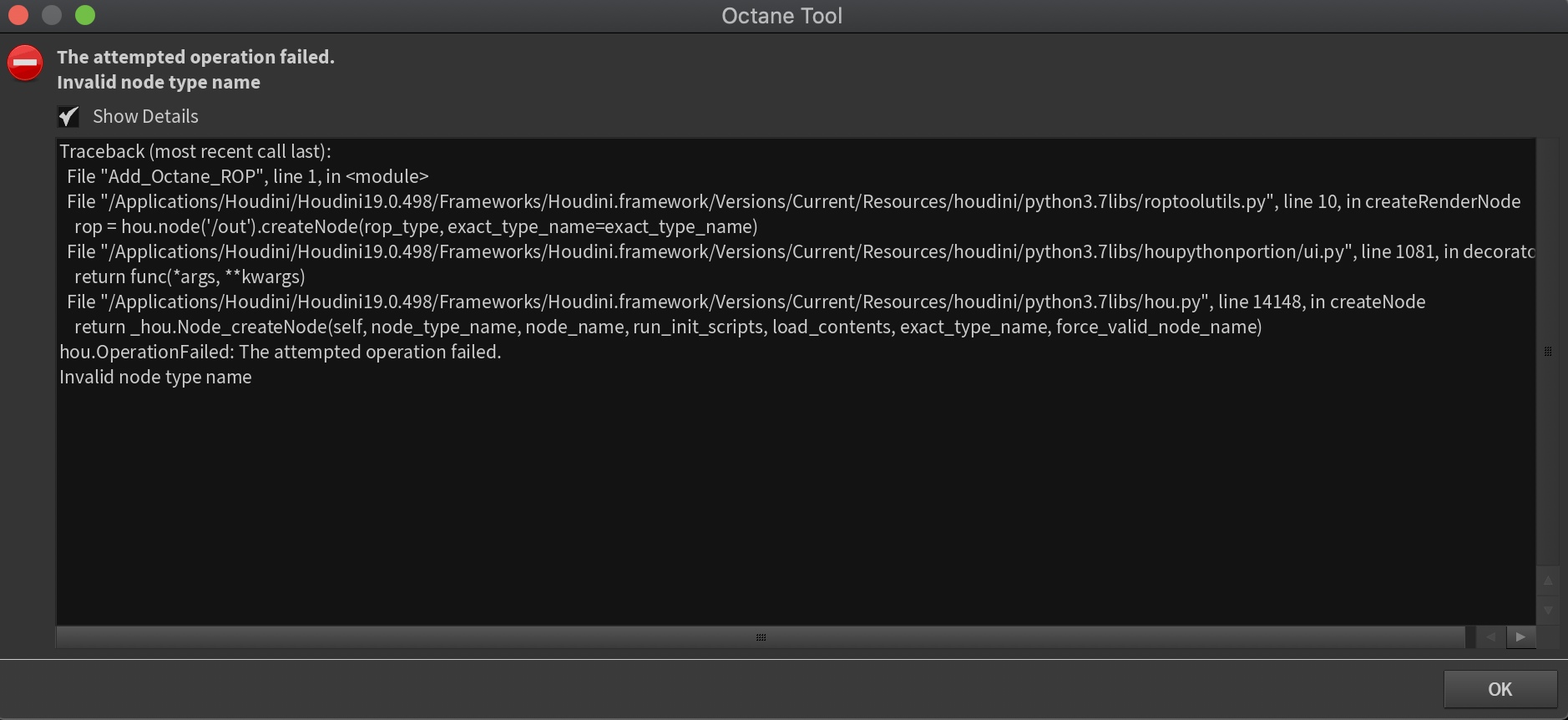Viewport: 1568px width, 720px height.
Task: Click the "Octane Tool" window title
Action: point(781,16)
